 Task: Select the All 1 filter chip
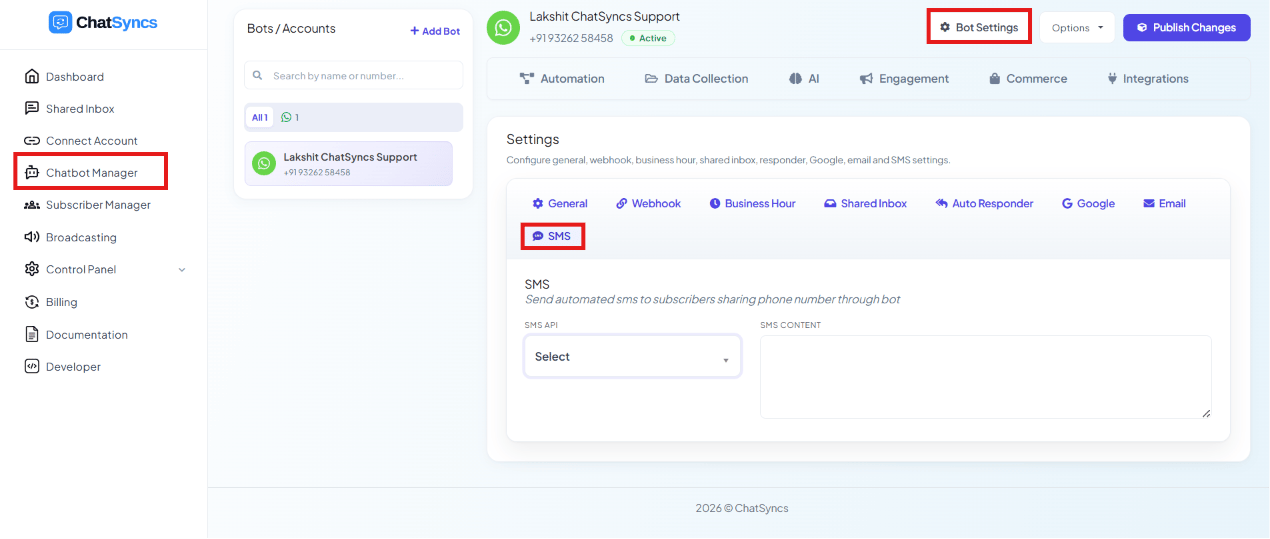coord(259,117)
